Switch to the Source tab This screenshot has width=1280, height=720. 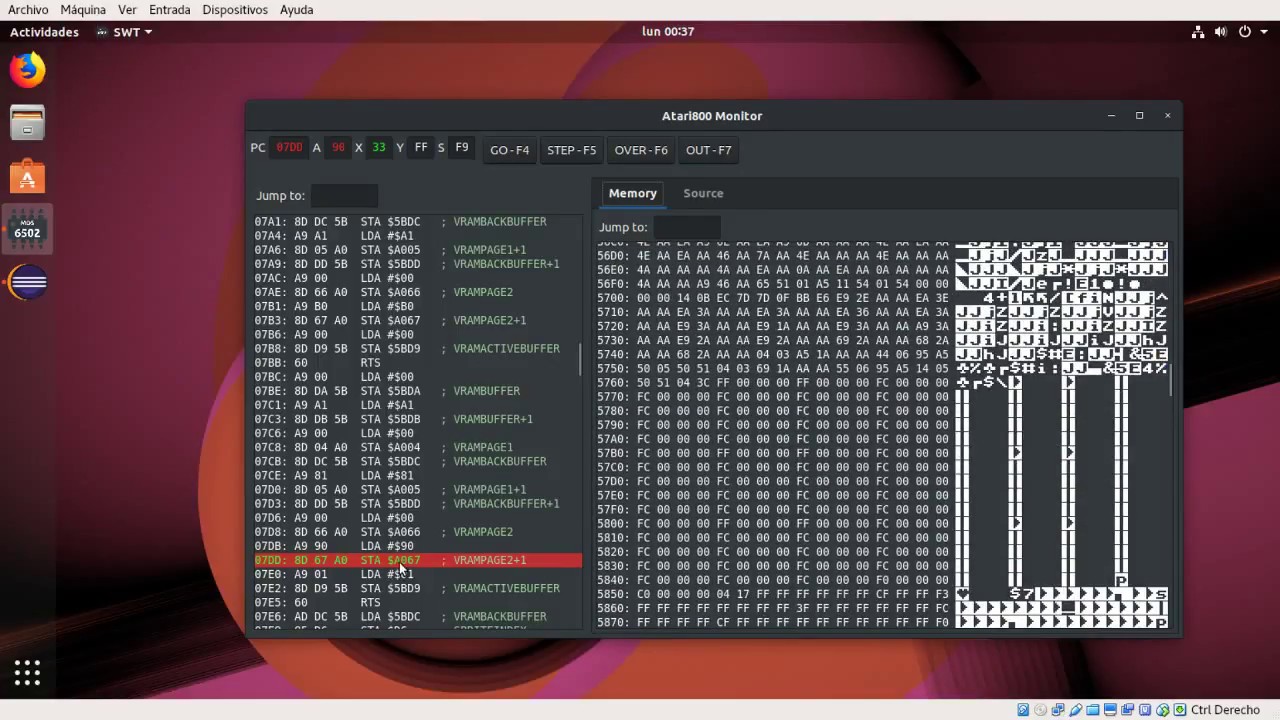click(703, 193)
